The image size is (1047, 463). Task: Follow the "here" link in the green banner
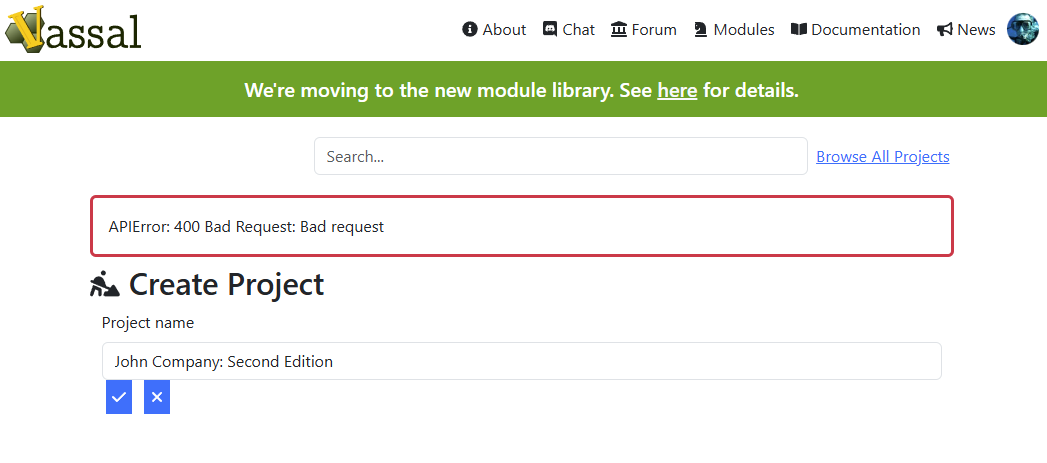(x=677, y=90)
